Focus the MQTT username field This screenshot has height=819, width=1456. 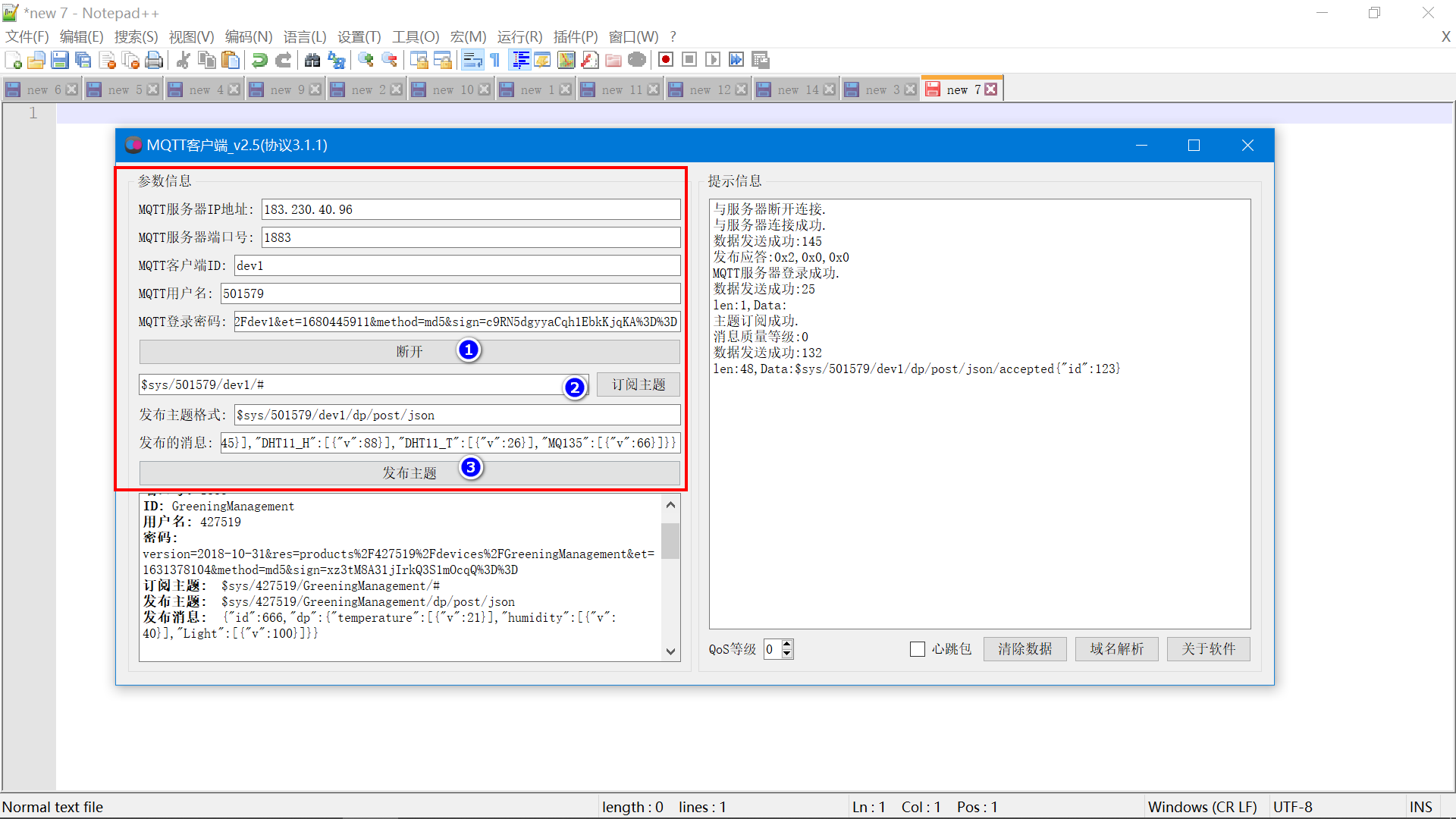[450, 293]
